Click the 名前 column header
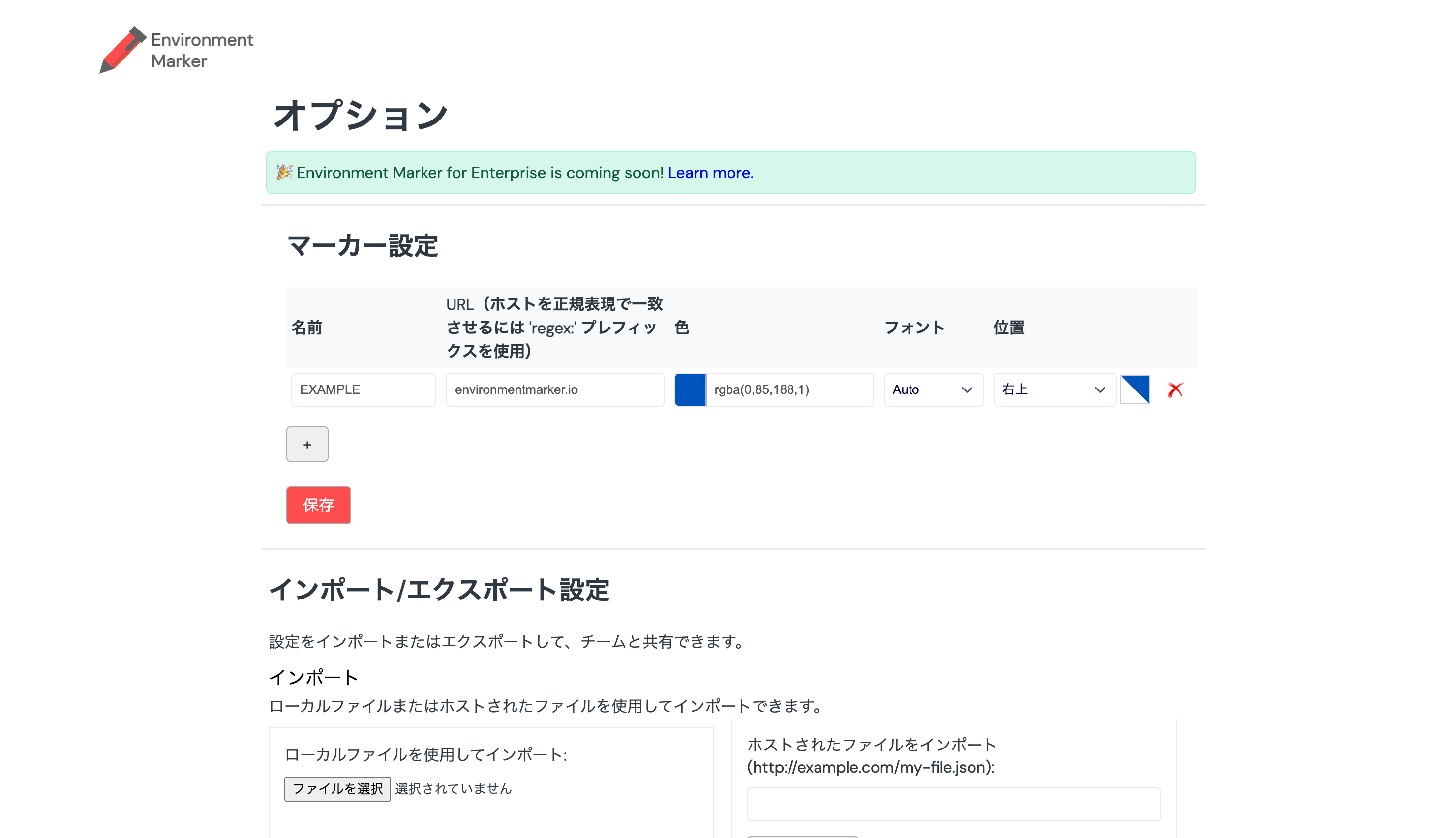1456x838 pixels. pyautogui.click(x=307, y=328)
